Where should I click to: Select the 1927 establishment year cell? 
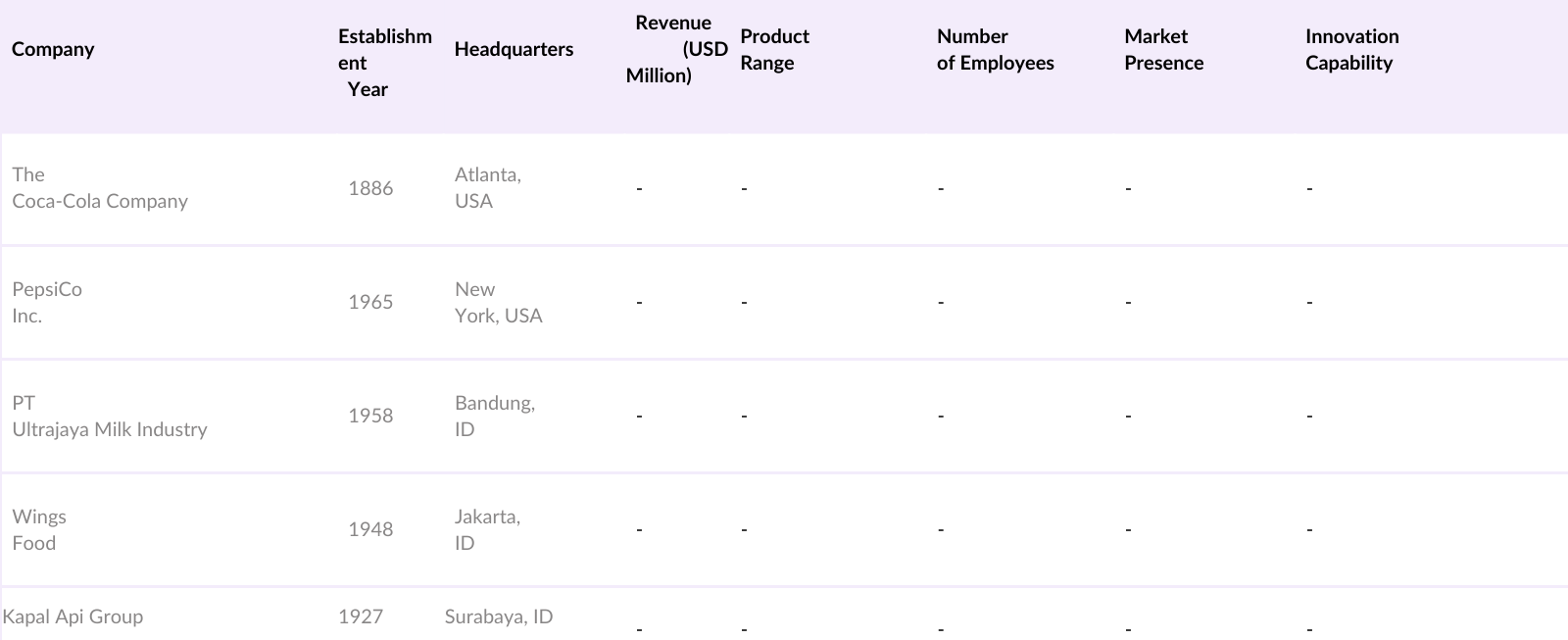pos(361,616)
